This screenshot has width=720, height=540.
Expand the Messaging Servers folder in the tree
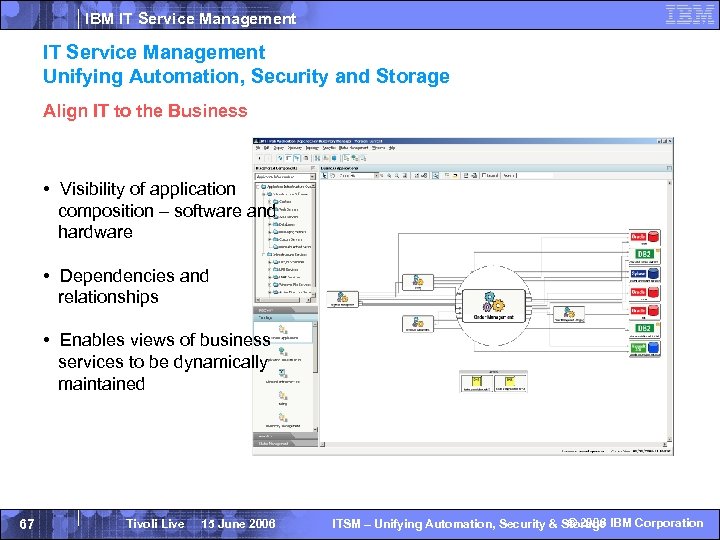(270, 232)
